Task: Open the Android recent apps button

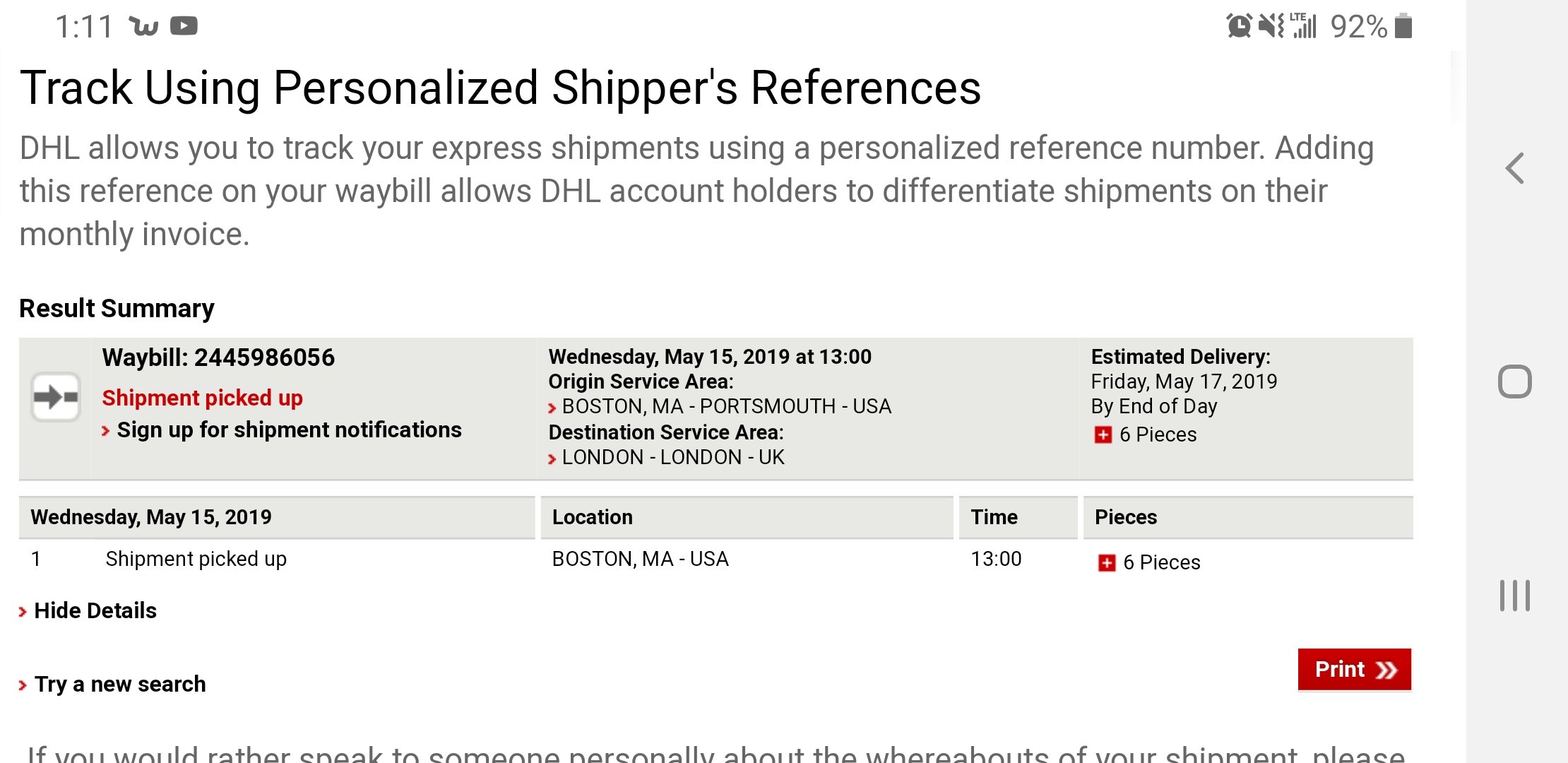Action: coord(1514,596)
